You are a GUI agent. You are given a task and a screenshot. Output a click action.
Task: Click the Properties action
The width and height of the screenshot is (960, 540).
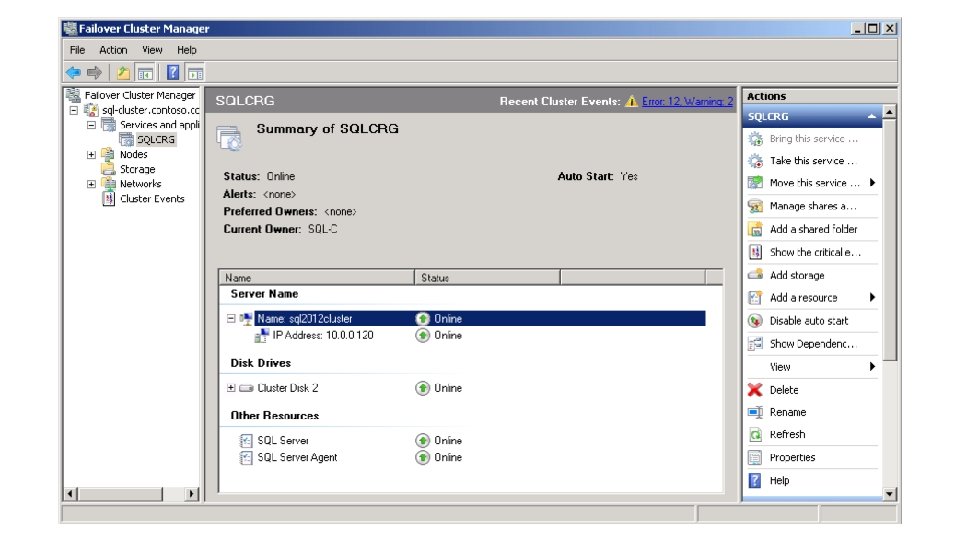(792, 457)
